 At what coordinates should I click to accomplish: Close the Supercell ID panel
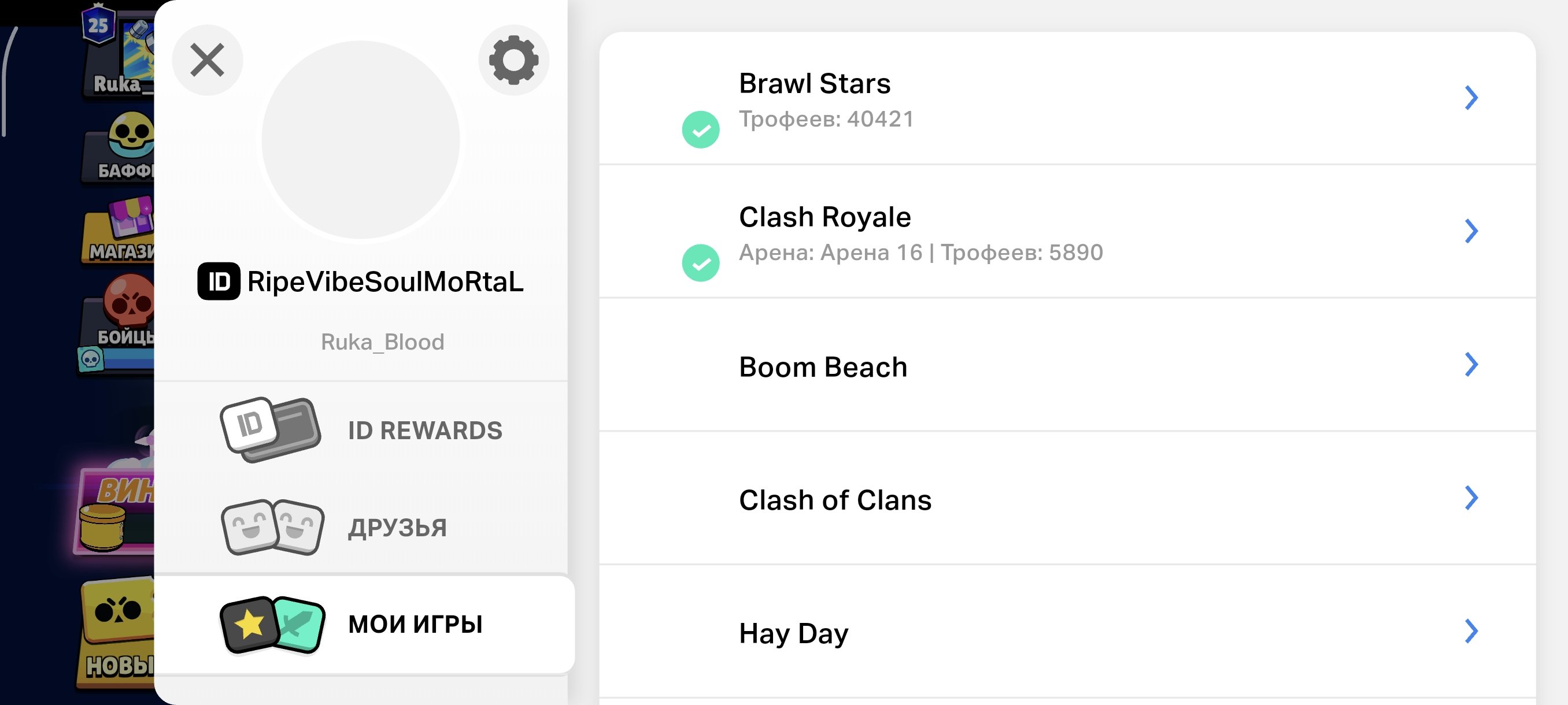[x=208, y=60]
